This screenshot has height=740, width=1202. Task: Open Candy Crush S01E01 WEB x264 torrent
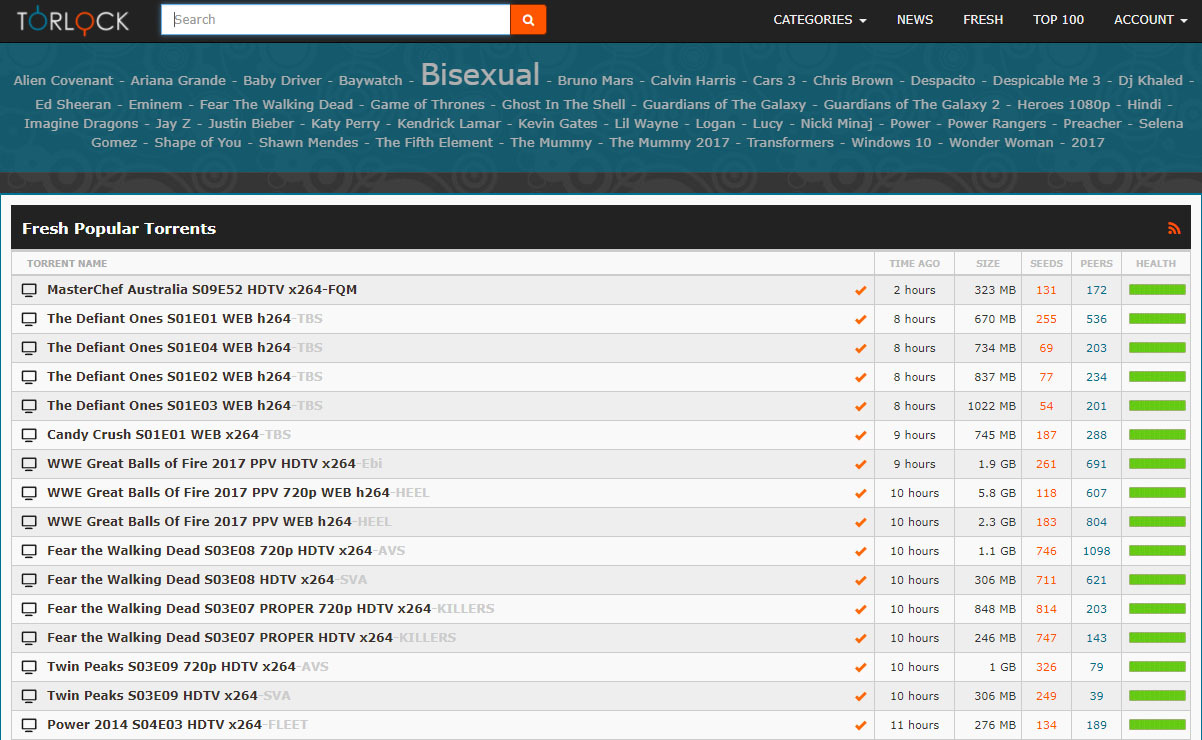point(169,435)
